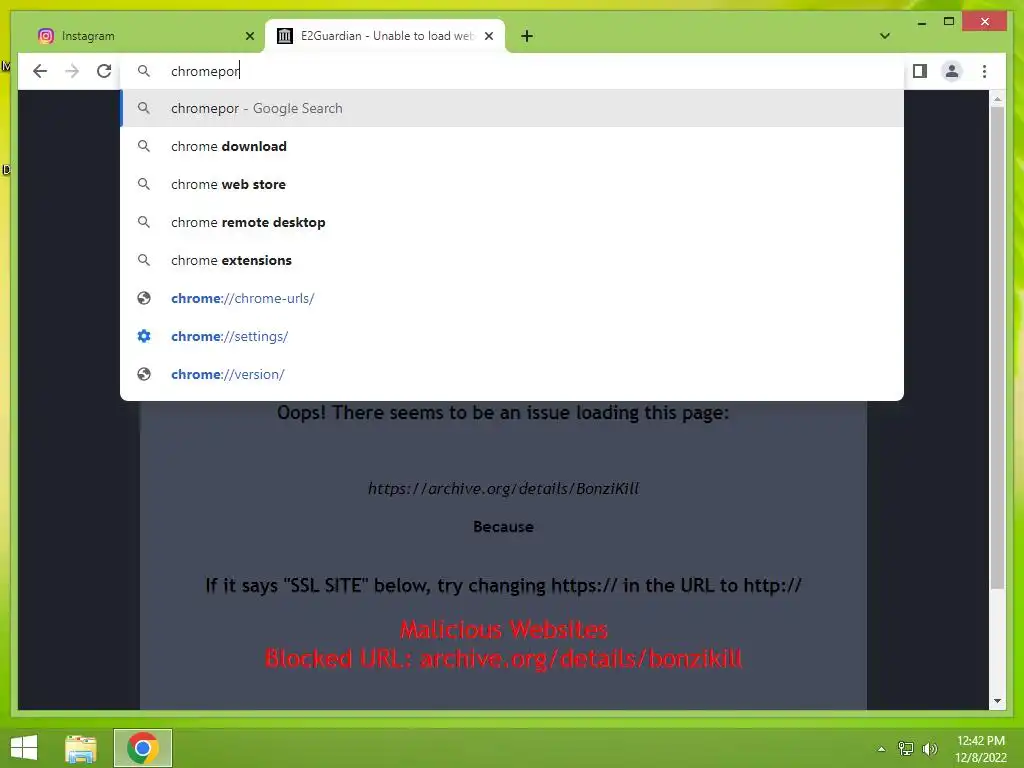The height and width of the screenshot is (768, 1024).
Task: Click the page scrollbar up arrow
Action: 997,99
